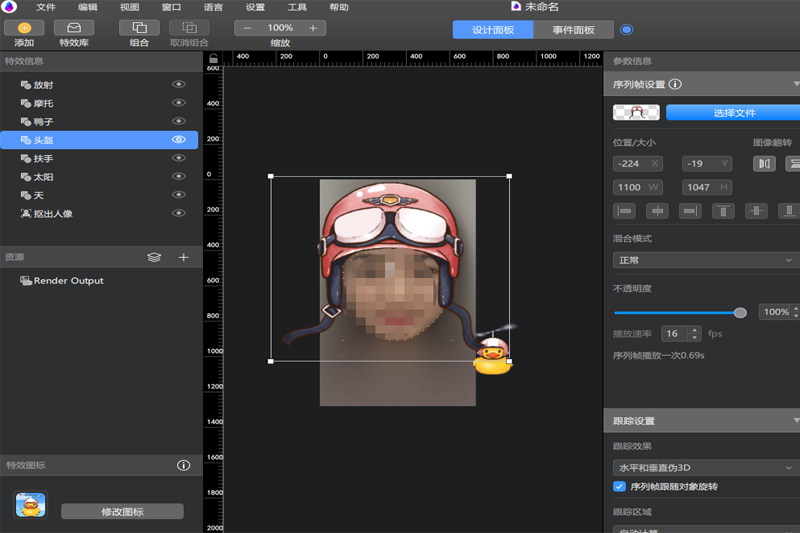Hide the 扶手 layer
Screen dimensions: 800x533
coord(179,158)
